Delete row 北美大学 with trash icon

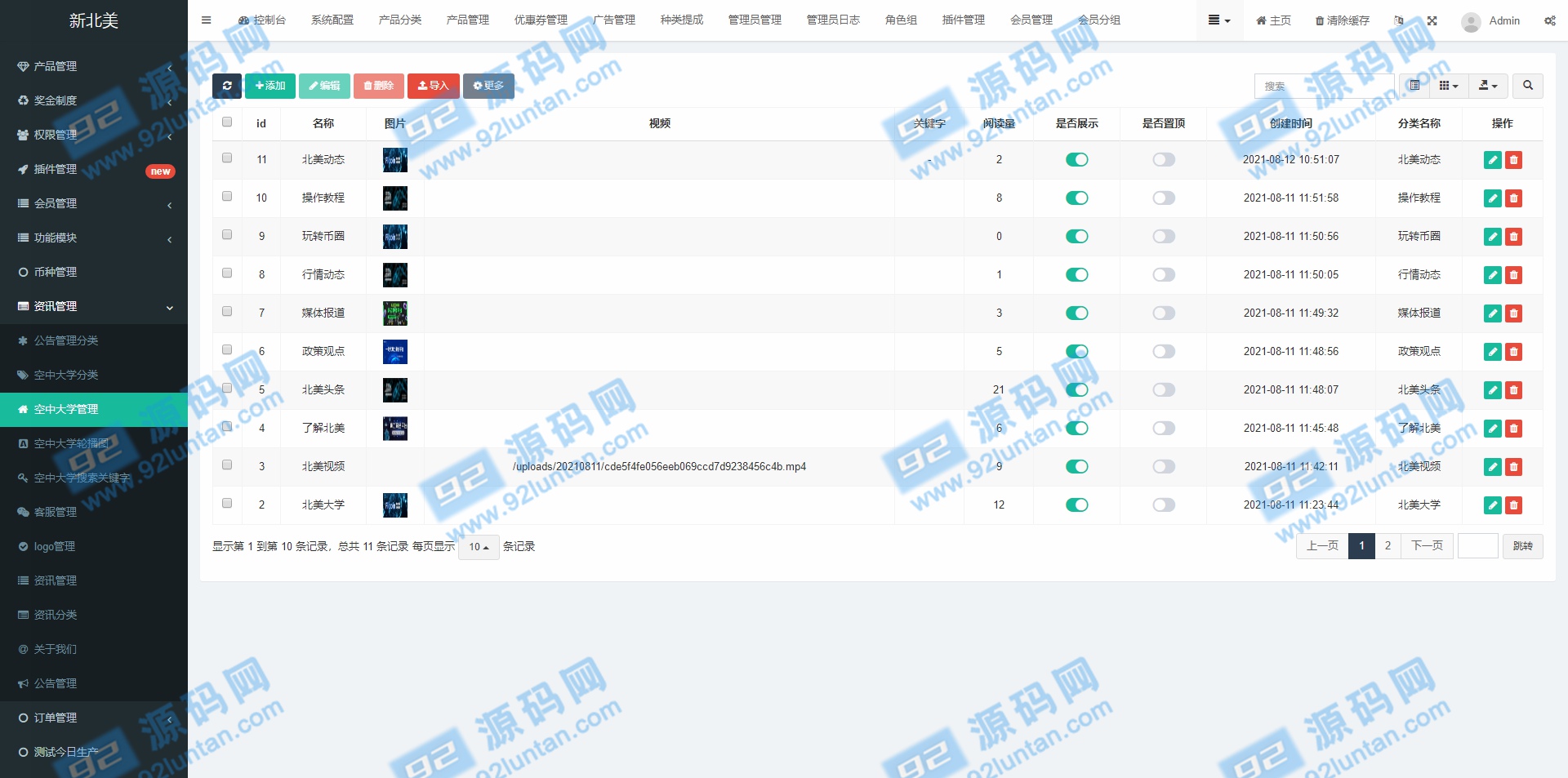(x=1513, y=505)
